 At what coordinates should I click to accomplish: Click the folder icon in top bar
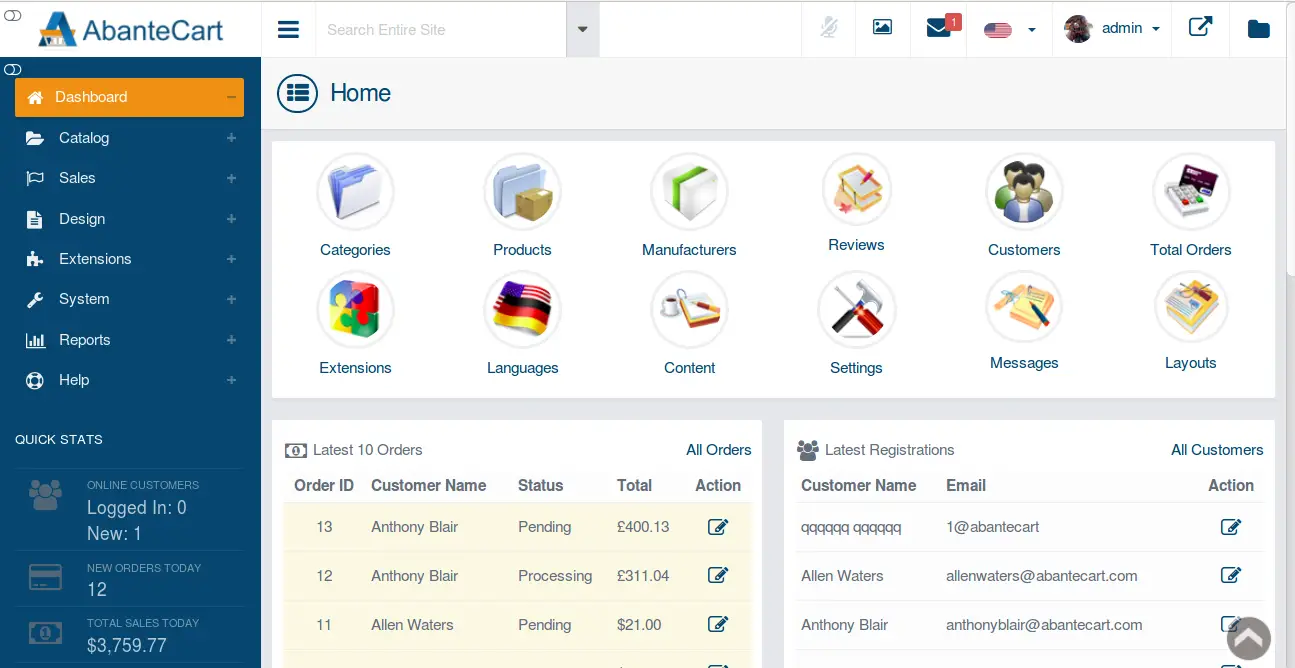pyautogui.click(x=1259, y=29)
